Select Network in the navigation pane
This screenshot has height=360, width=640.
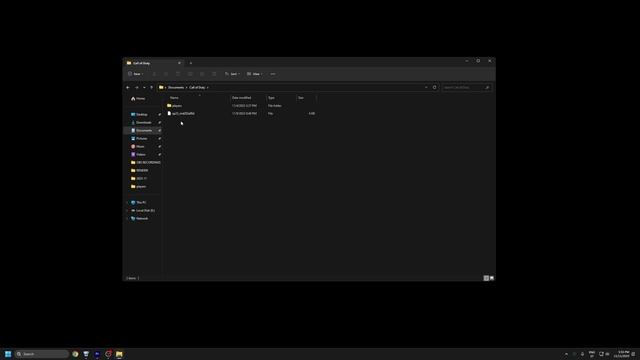point(140,218)
